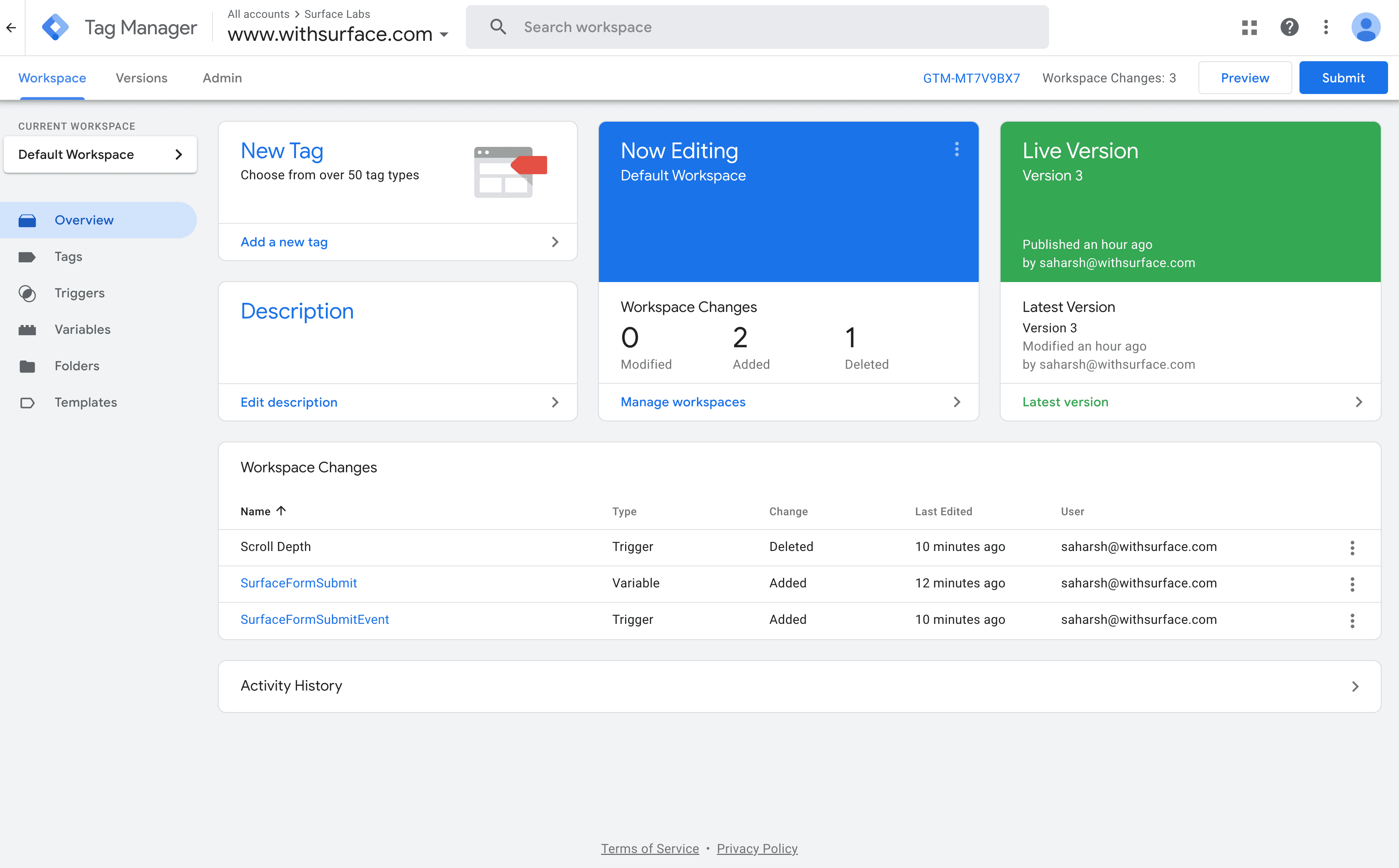Click the Change column header
Viewport: 1399px width, 868px height.
[788, 512]
